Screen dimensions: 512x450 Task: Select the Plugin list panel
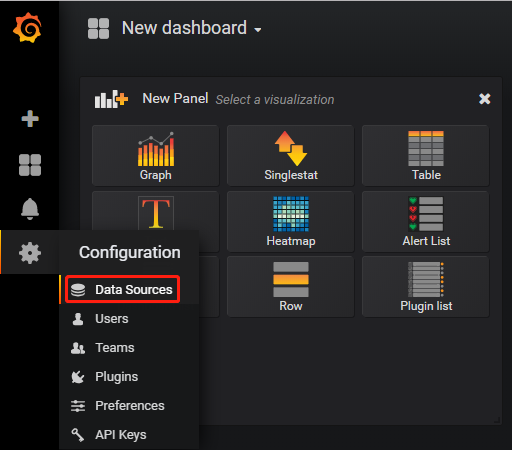tap(426, 287)
